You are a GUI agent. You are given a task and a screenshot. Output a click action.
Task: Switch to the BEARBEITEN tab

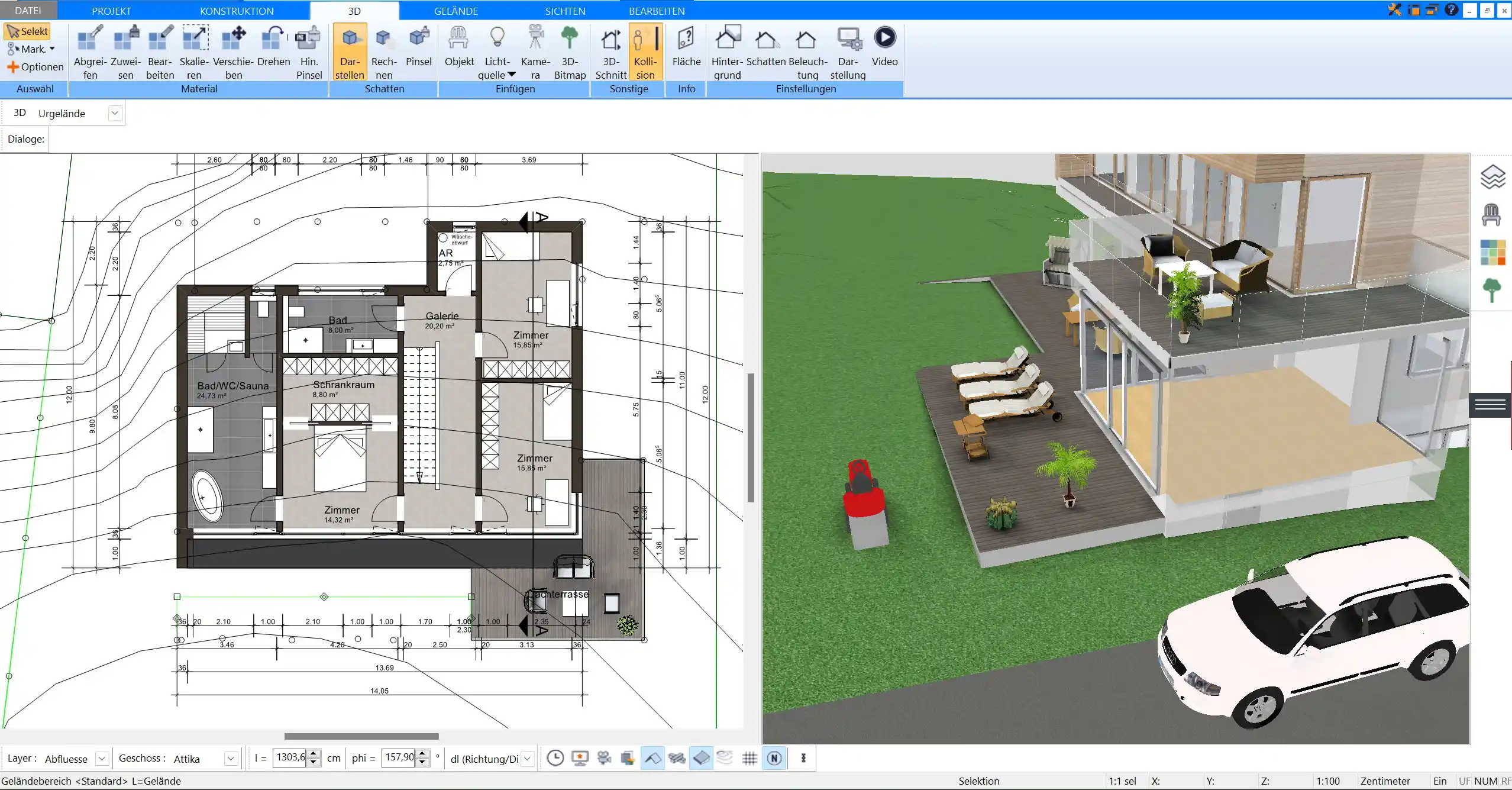[657, 11]
